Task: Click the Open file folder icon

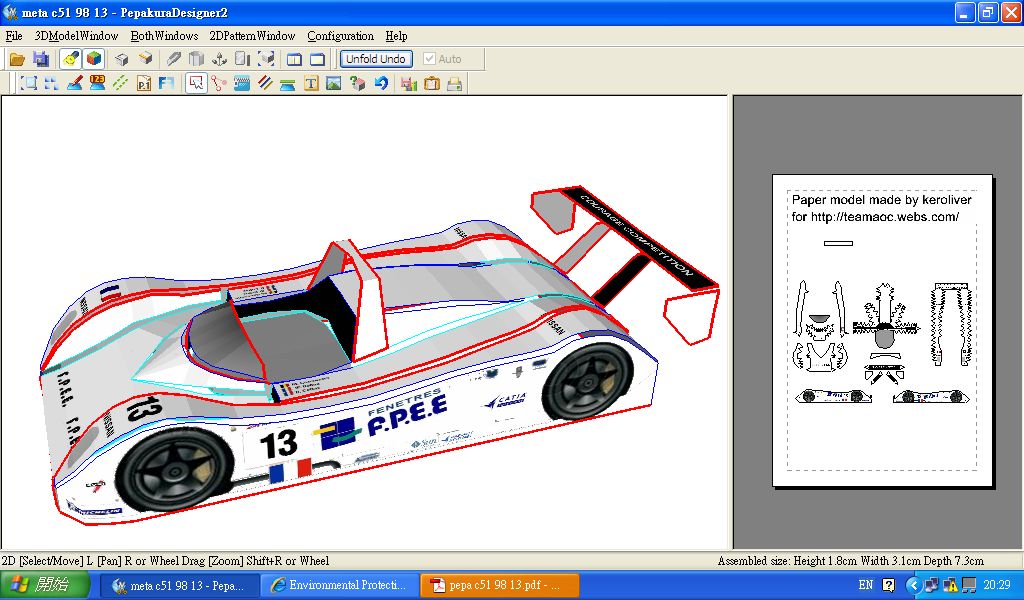Action: coord(17,59)
